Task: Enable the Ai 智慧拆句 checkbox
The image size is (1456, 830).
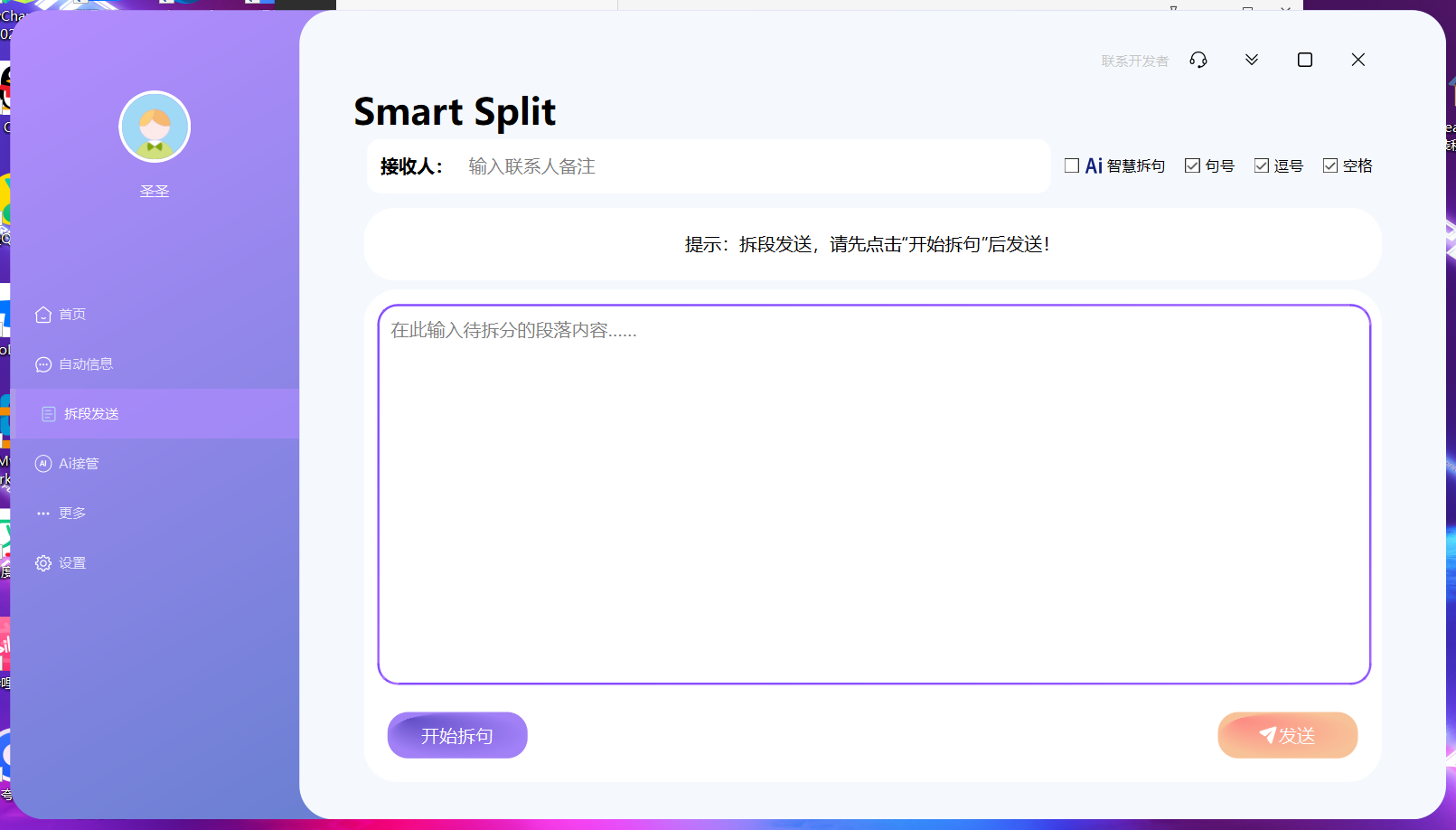Action: tap(1072, 165)
